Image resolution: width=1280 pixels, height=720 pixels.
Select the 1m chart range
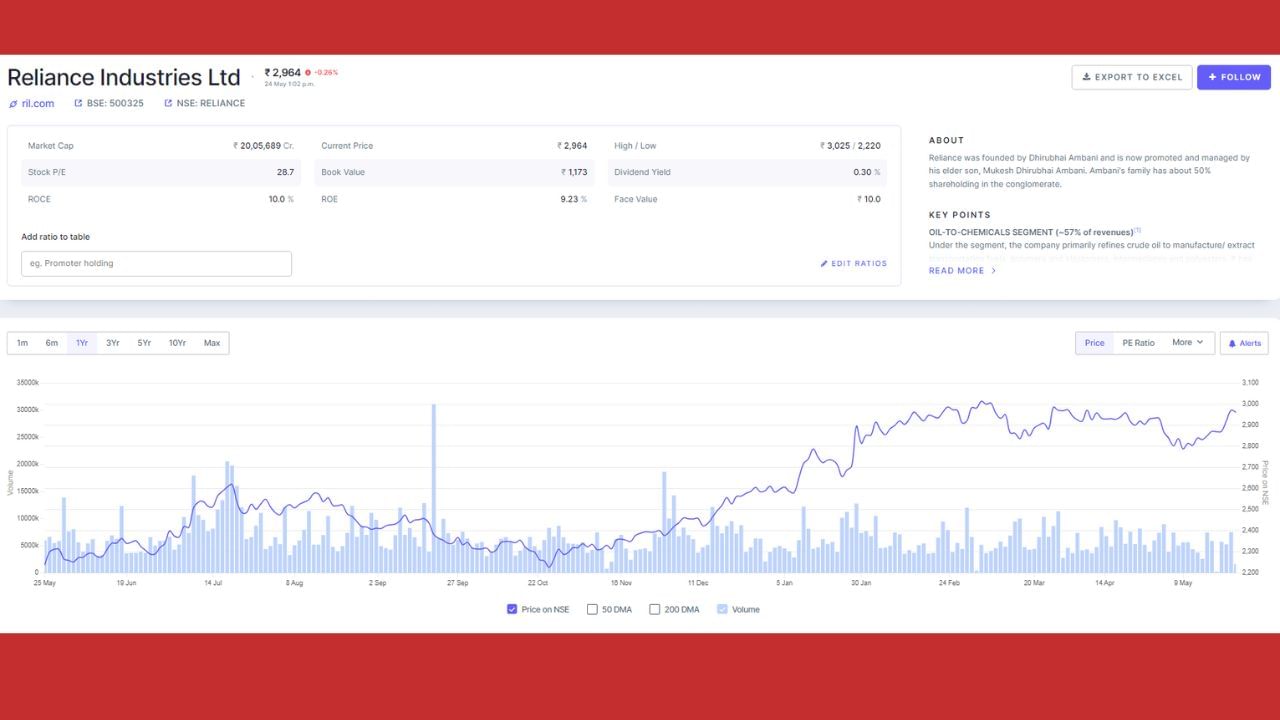pos(22,343)
